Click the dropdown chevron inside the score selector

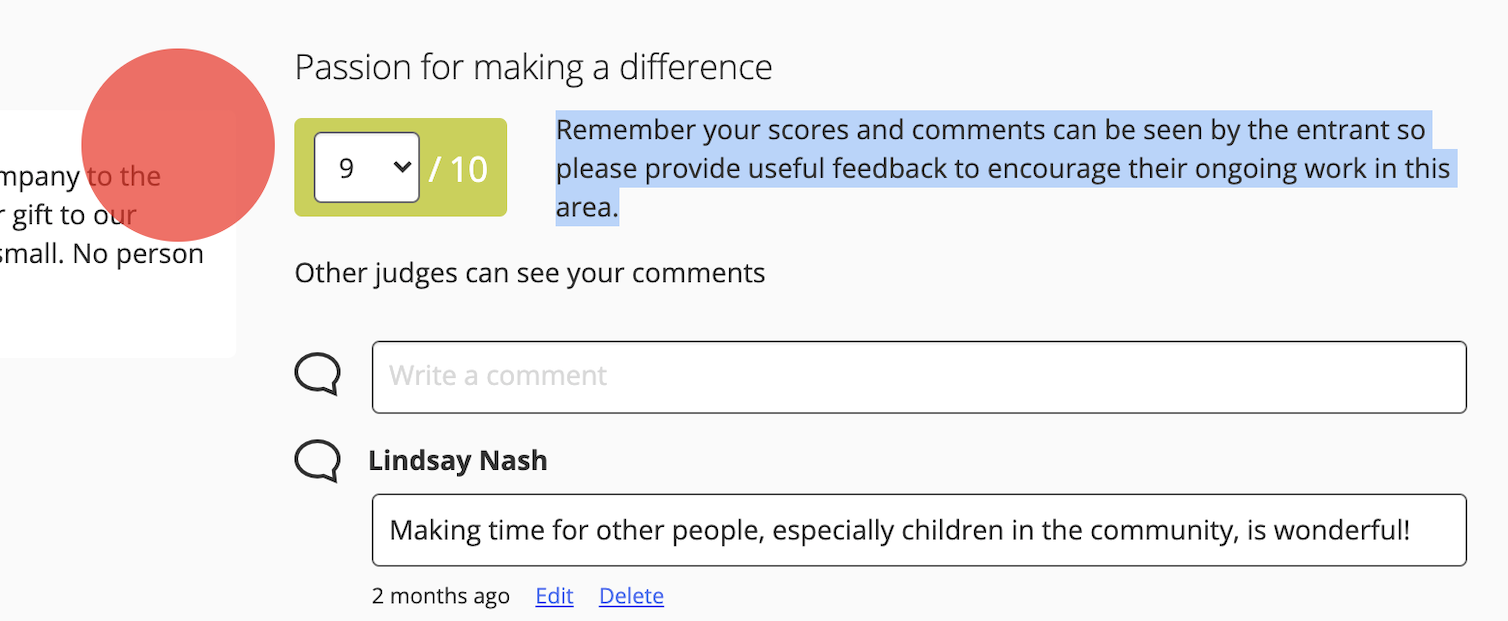point(400,167)
